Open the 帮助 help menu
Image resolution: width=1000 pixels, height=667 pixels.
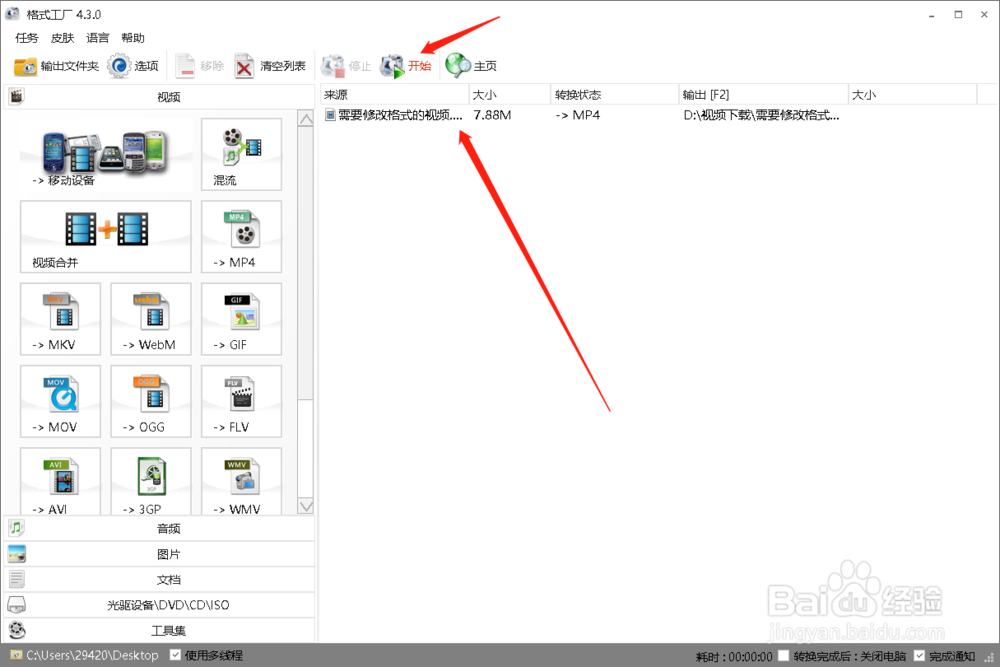[133, 38]
